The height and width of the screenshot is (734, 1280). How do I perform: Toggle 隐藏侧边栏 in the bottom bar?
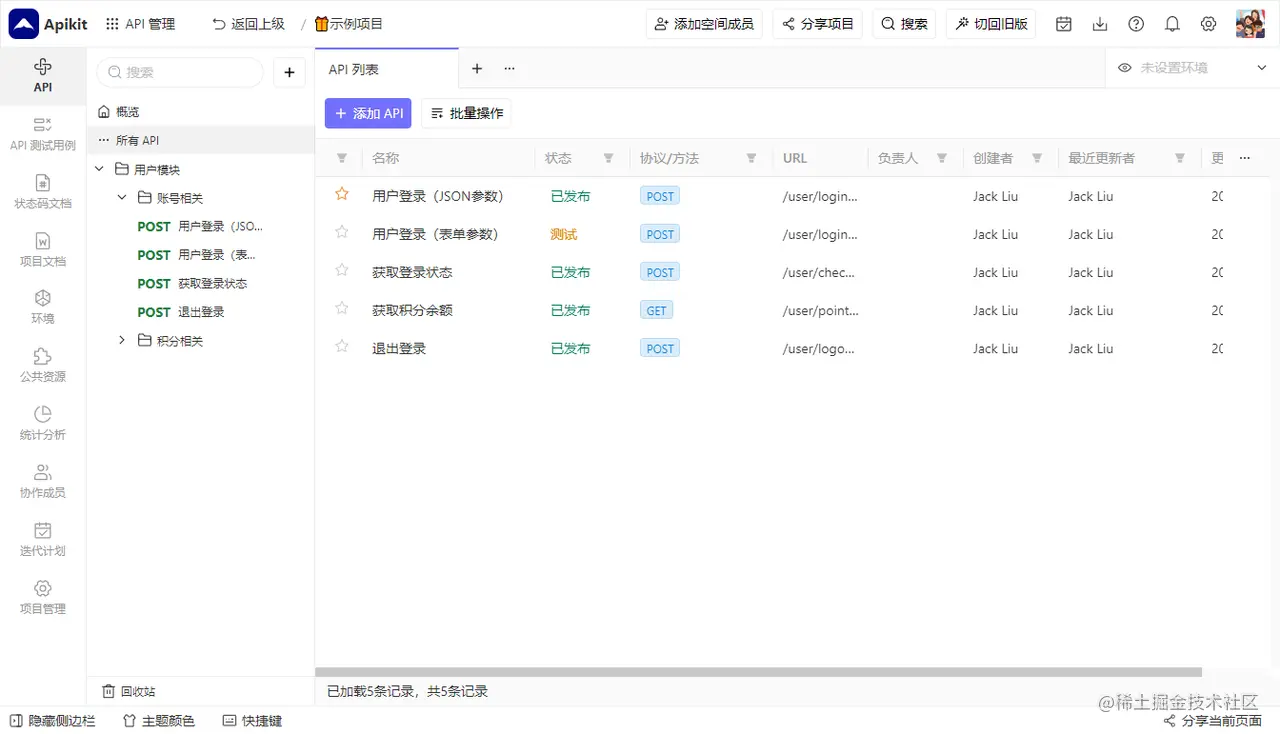tap(51, 719)
